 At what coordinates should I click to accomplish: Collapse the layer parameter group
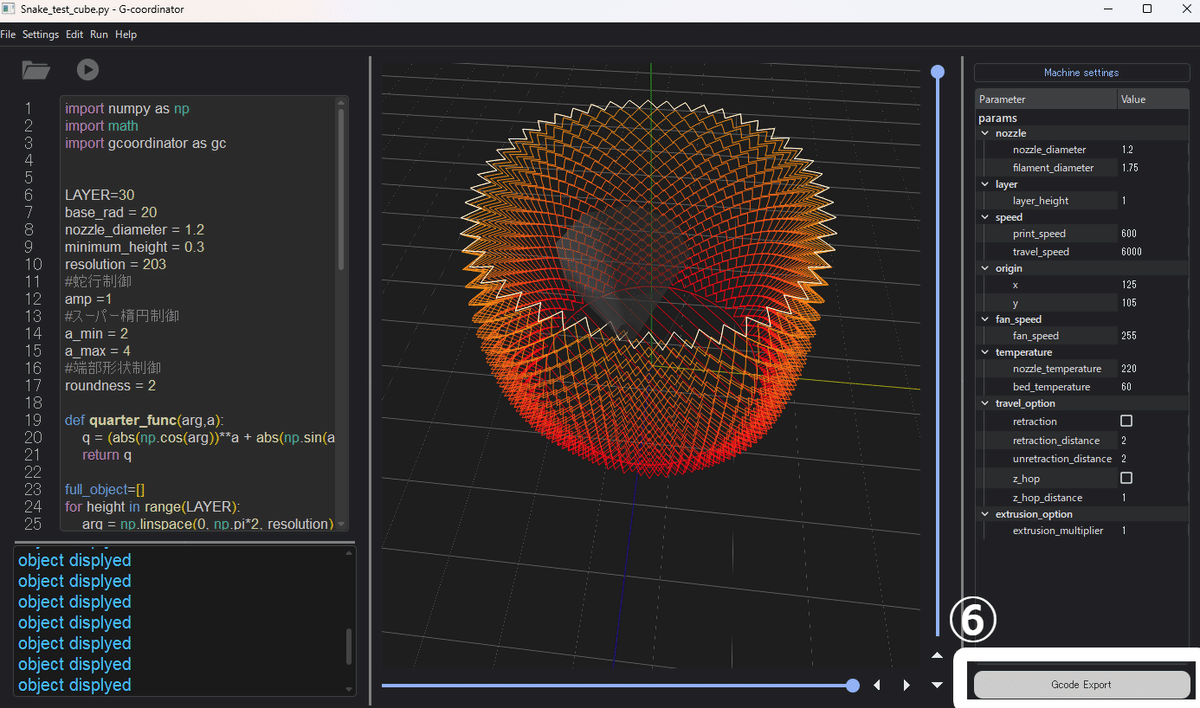(984, 184)
